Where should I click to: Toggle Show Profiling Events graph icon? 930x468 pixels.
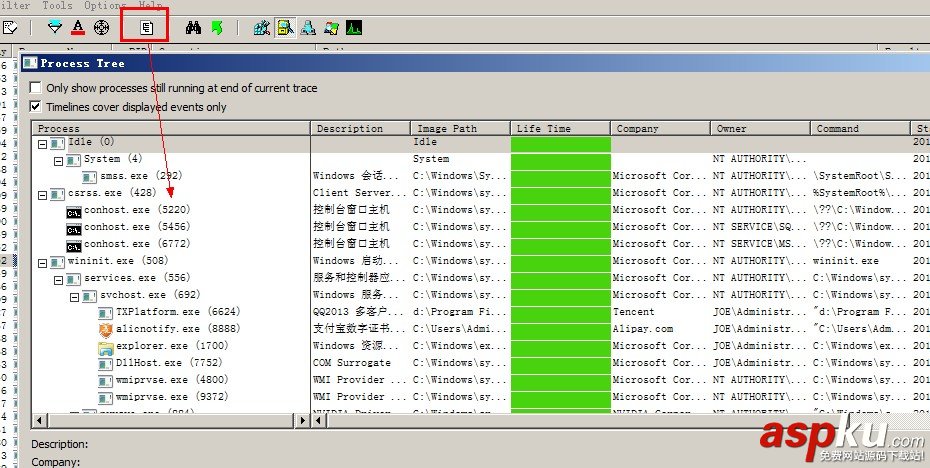[x=354, y=27]
